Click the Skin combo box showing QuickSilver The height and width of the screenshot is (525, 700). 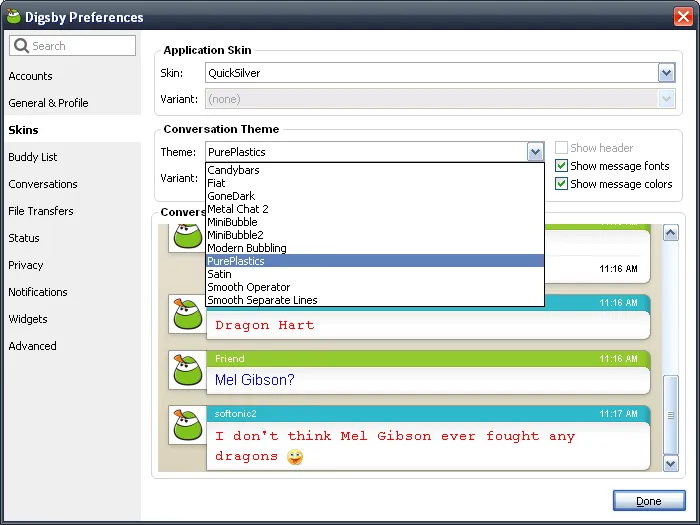pyautogui.click(x=440, y=73)
